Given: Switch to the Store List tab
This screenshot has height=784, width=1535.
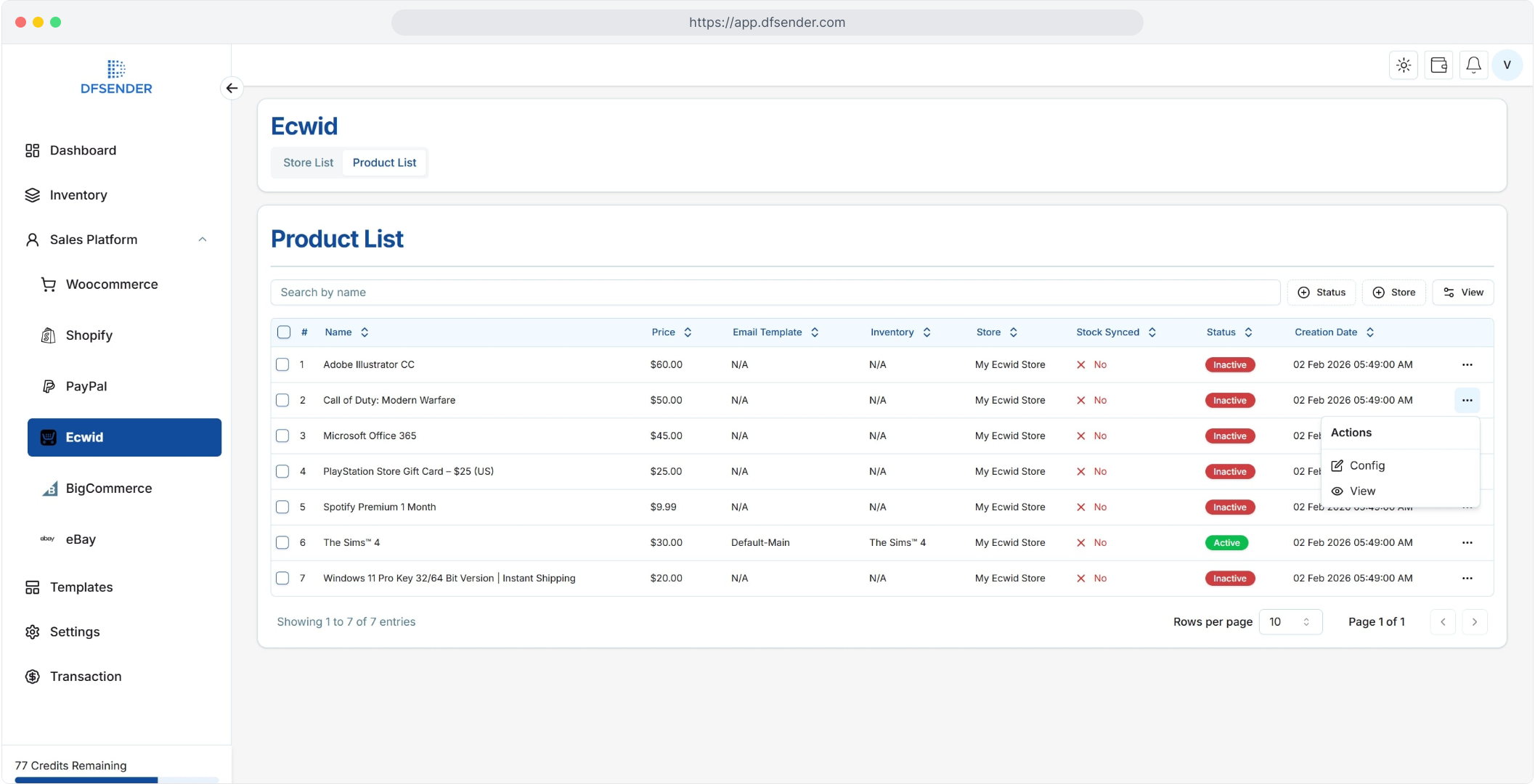Looking at the screenshot, I should click(x=308, y=163).
